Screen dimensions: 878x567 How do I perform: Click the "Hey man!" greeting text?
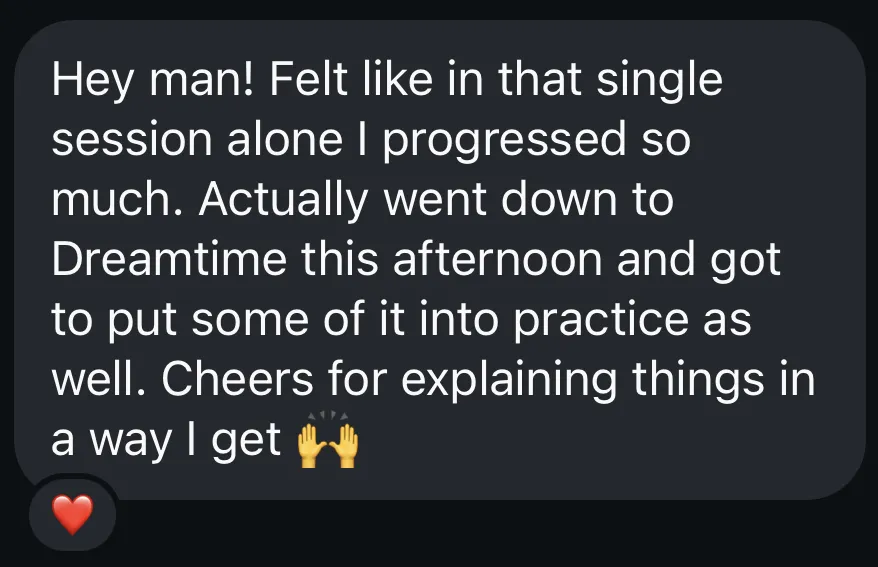click(x=140, y=81)
